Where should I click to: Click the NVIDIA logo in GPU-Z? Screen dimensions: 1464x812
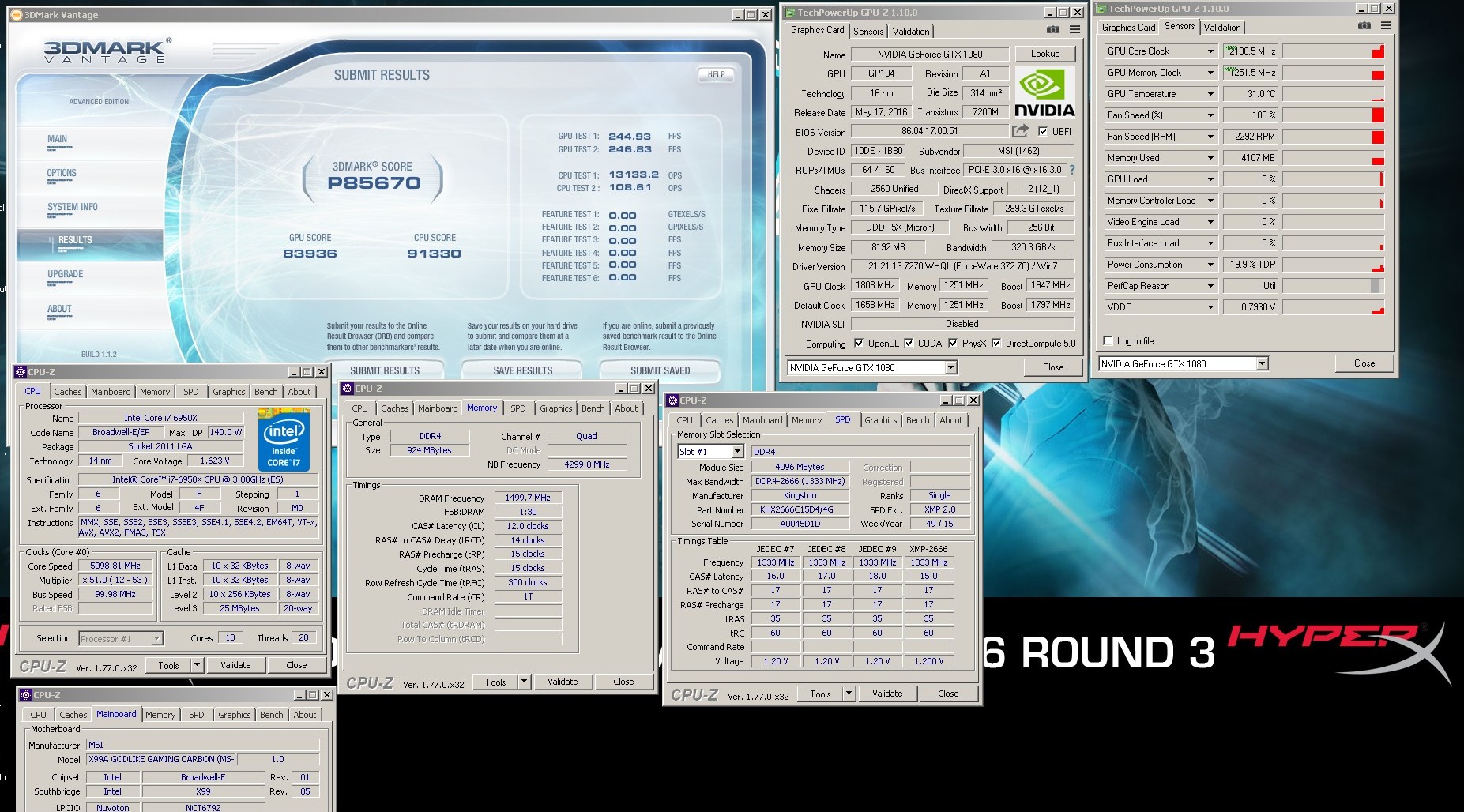(1044, 93)
